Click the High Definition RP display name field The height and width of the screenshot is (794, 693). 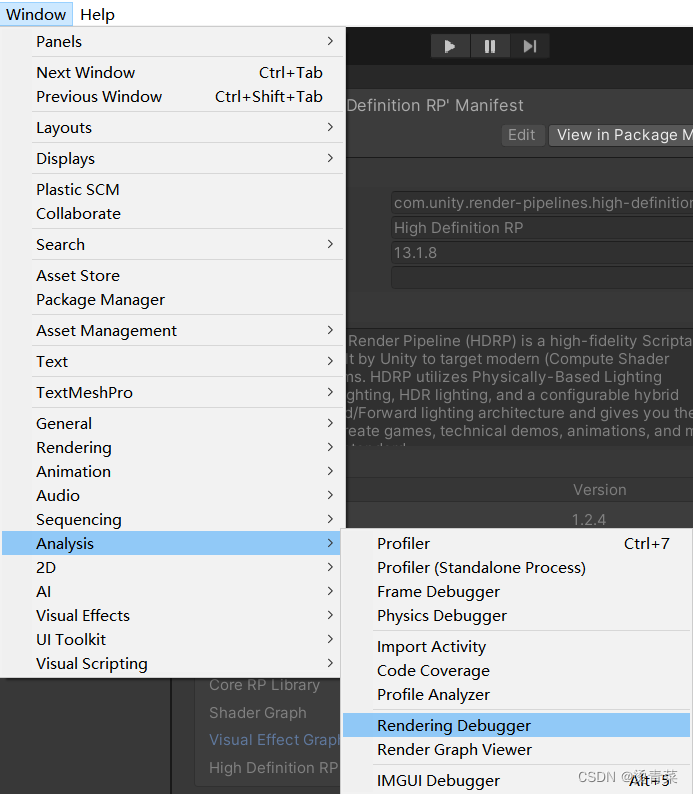(542, 228)
